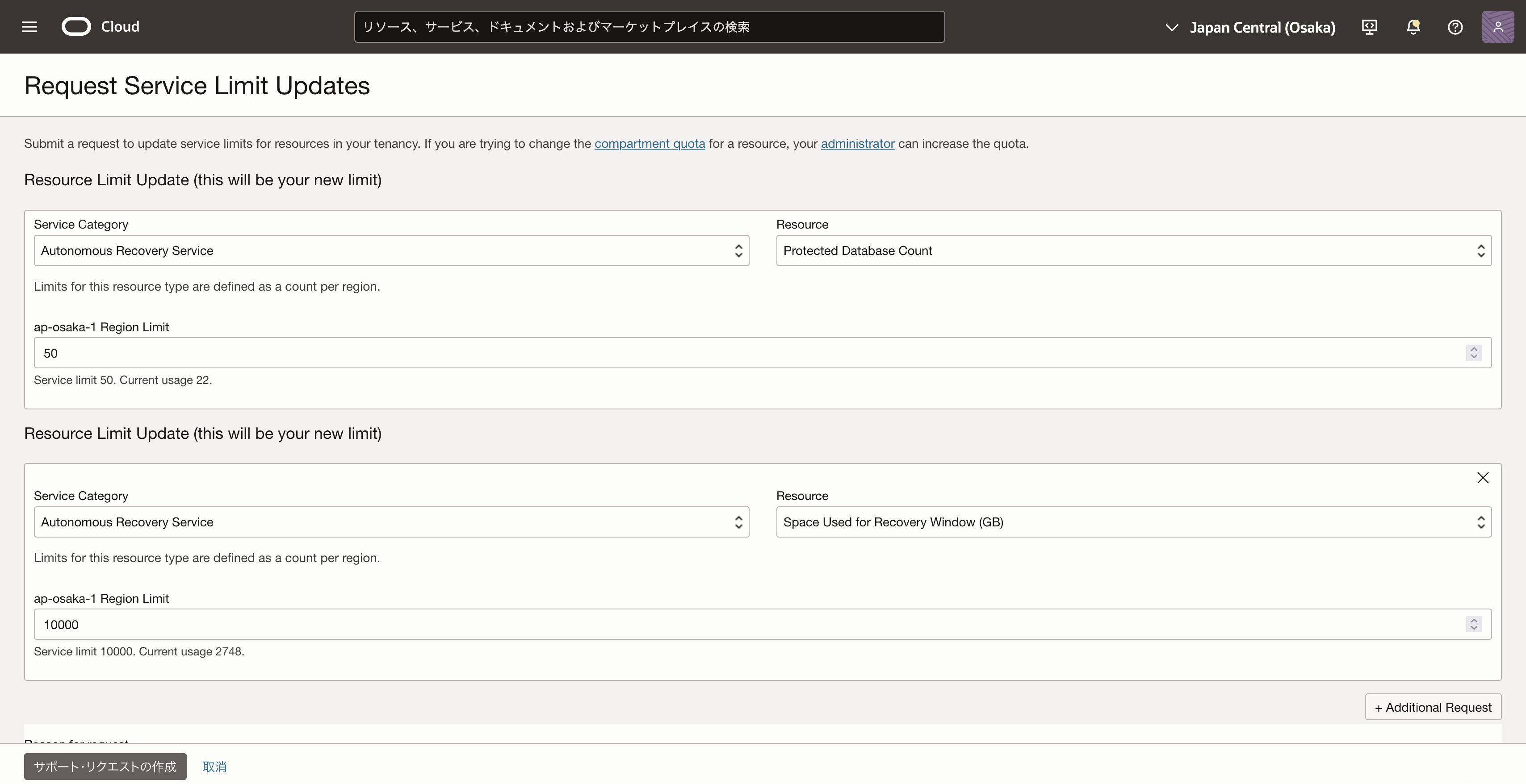1526x784 pixels.
Task: Open the hamburger navigation menu
Action: (29, 27)
